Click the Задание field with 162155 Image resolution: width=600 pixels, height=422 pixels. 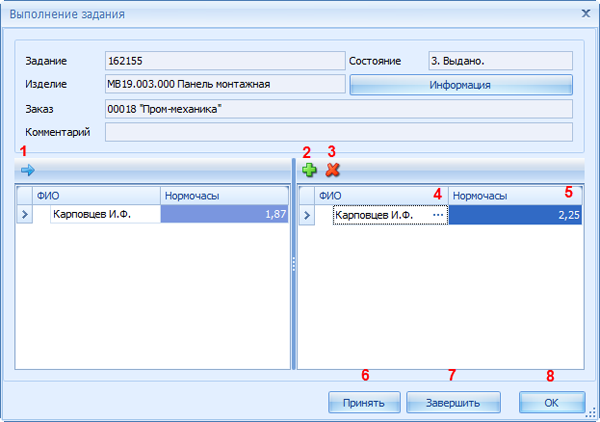pyautogui.click(x=225, y=61)
